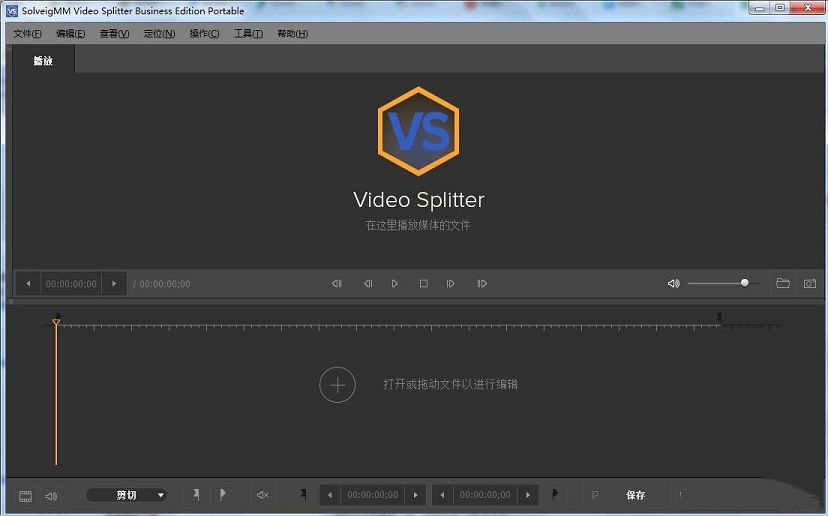Open the 查看(V) menu

coord(115,34)
